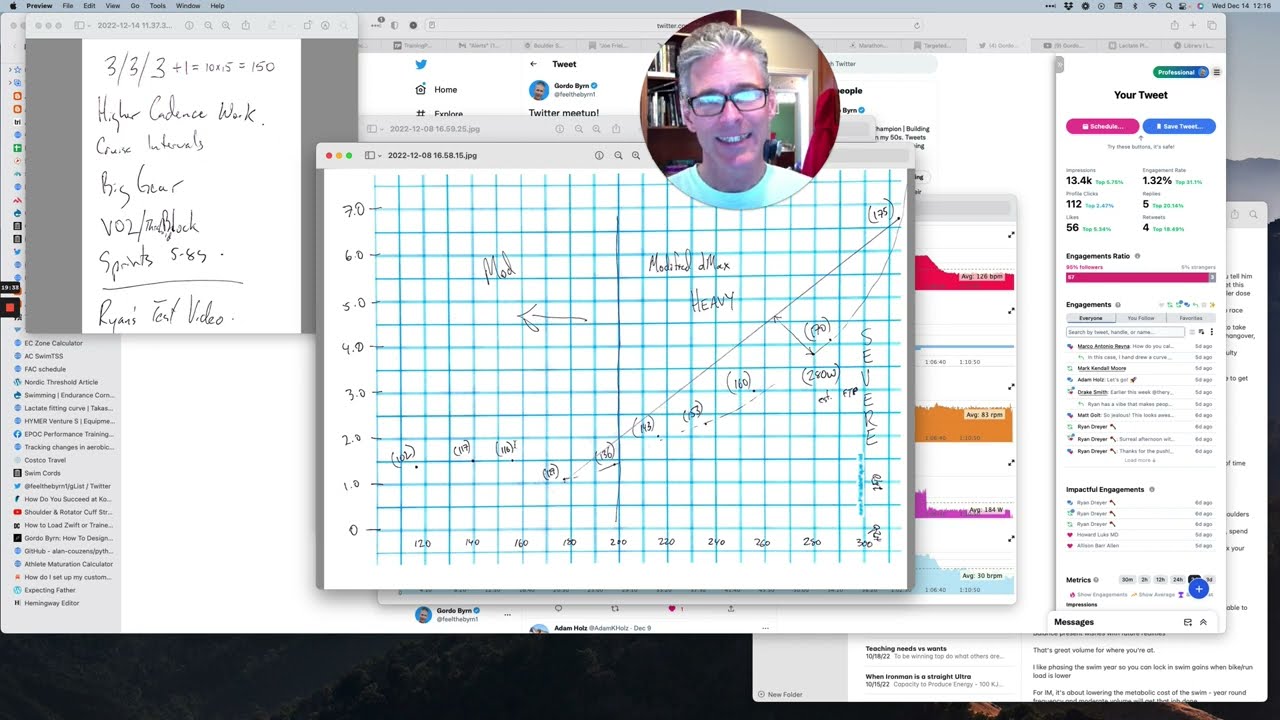Go back using Tweet back arrow
The height and width of the screenshot is (720, 1280).
click(x=533, y=64)
